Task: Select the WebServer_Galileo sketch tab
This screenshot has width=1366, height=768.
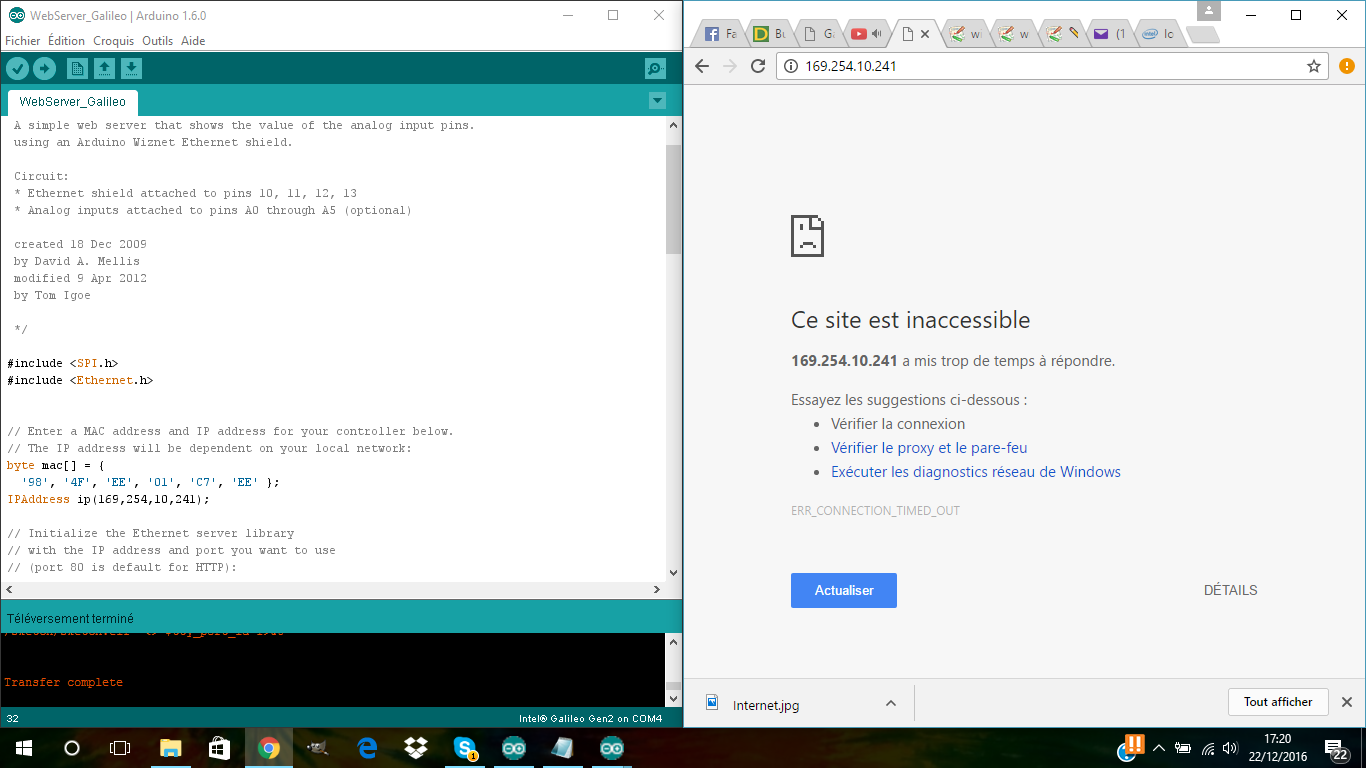Action: click(73, 102)
